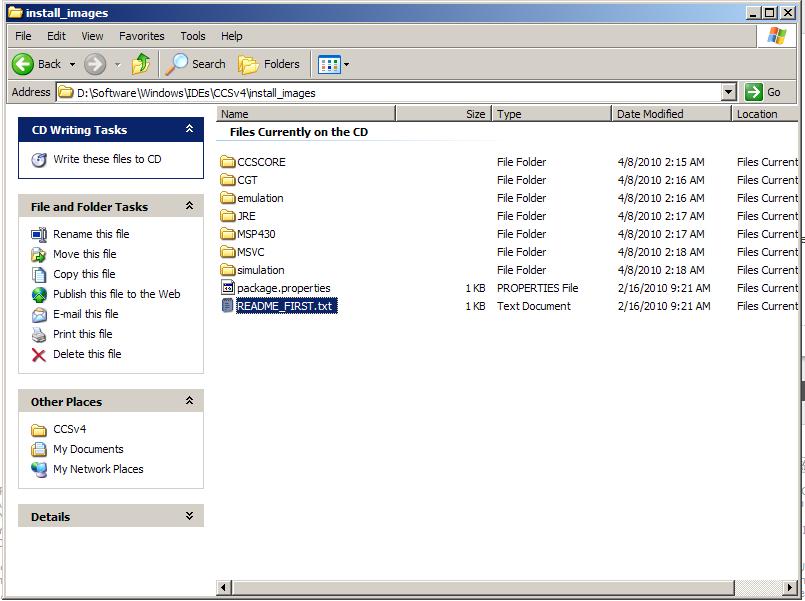This screenshot has width=805, height=601.
Task: Select the README_FIRST.txt file icon
Action: coord(227,306)
